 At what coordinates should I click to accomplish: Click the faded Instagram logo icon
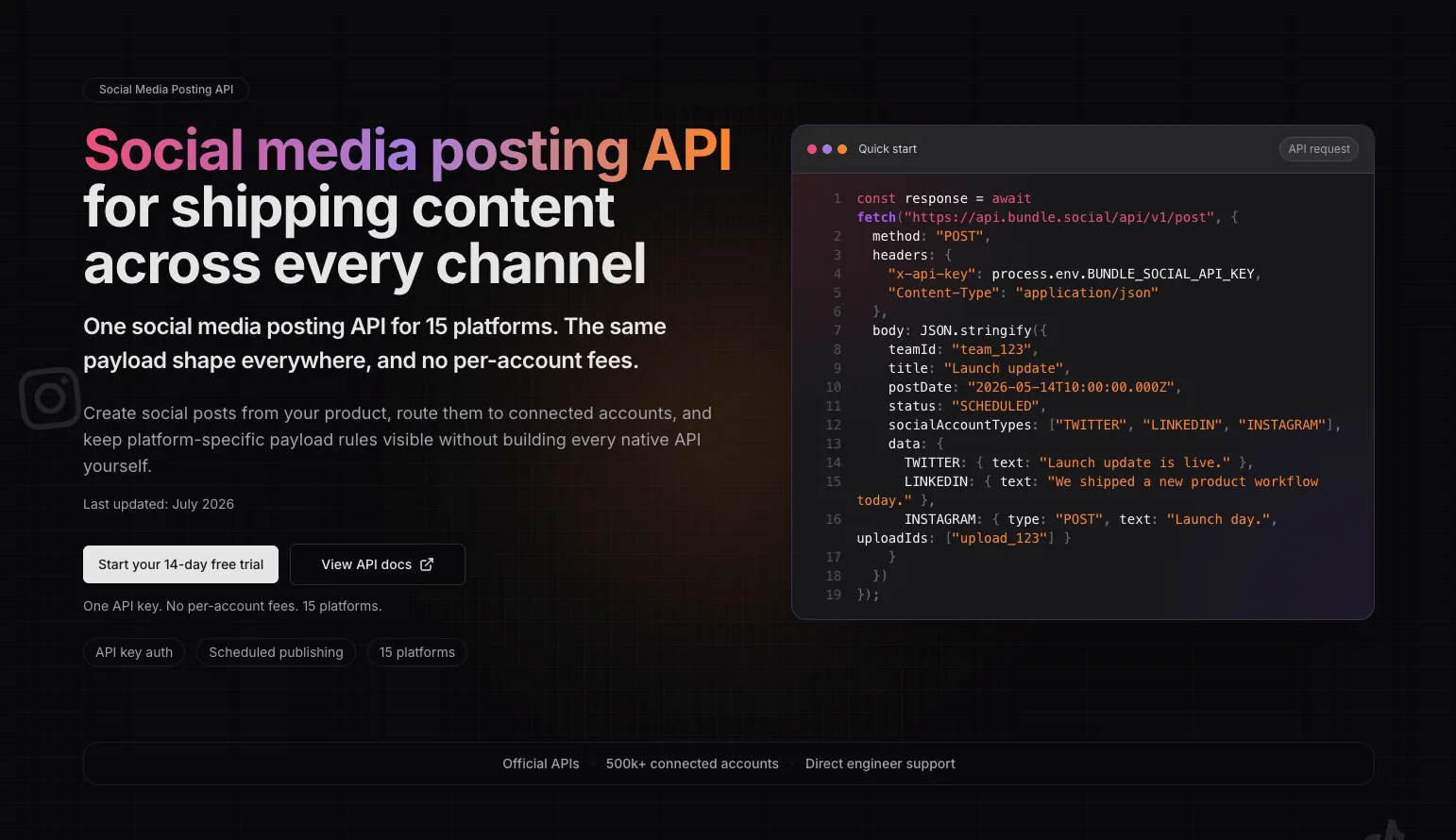50,398
